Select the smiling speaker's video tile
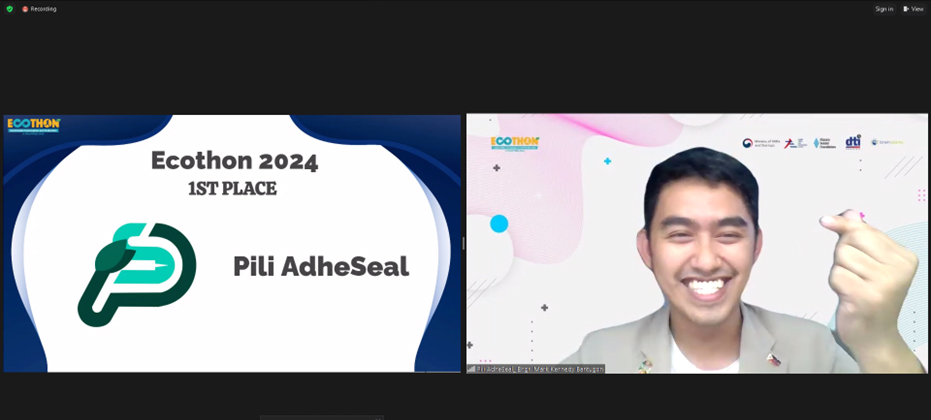931x420 pixels. (696, 244)
